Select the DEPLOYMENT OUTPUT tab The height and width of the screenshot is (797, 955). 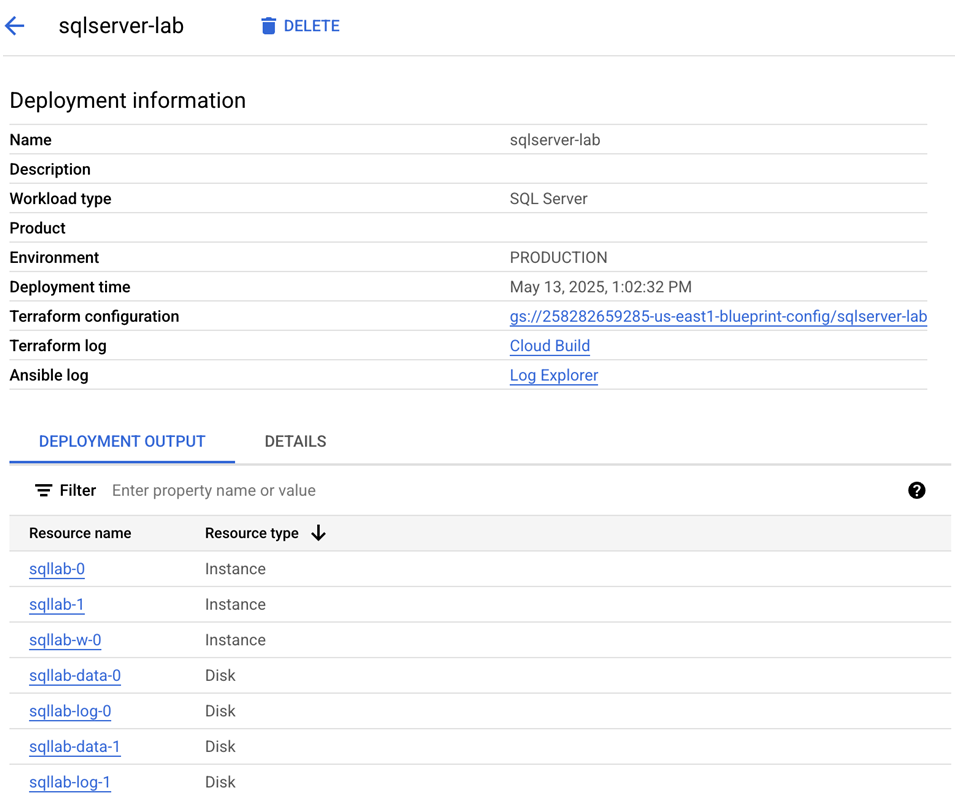[x=121, y=441]
